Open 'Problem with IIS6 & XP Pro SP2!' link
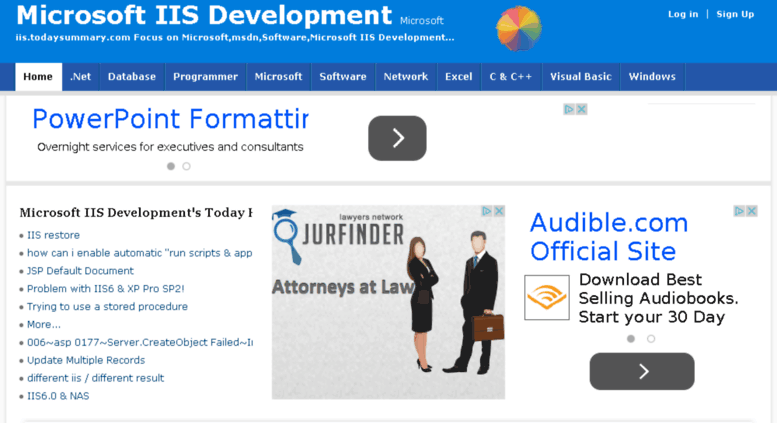777x423 pixels. coord(106,289)
